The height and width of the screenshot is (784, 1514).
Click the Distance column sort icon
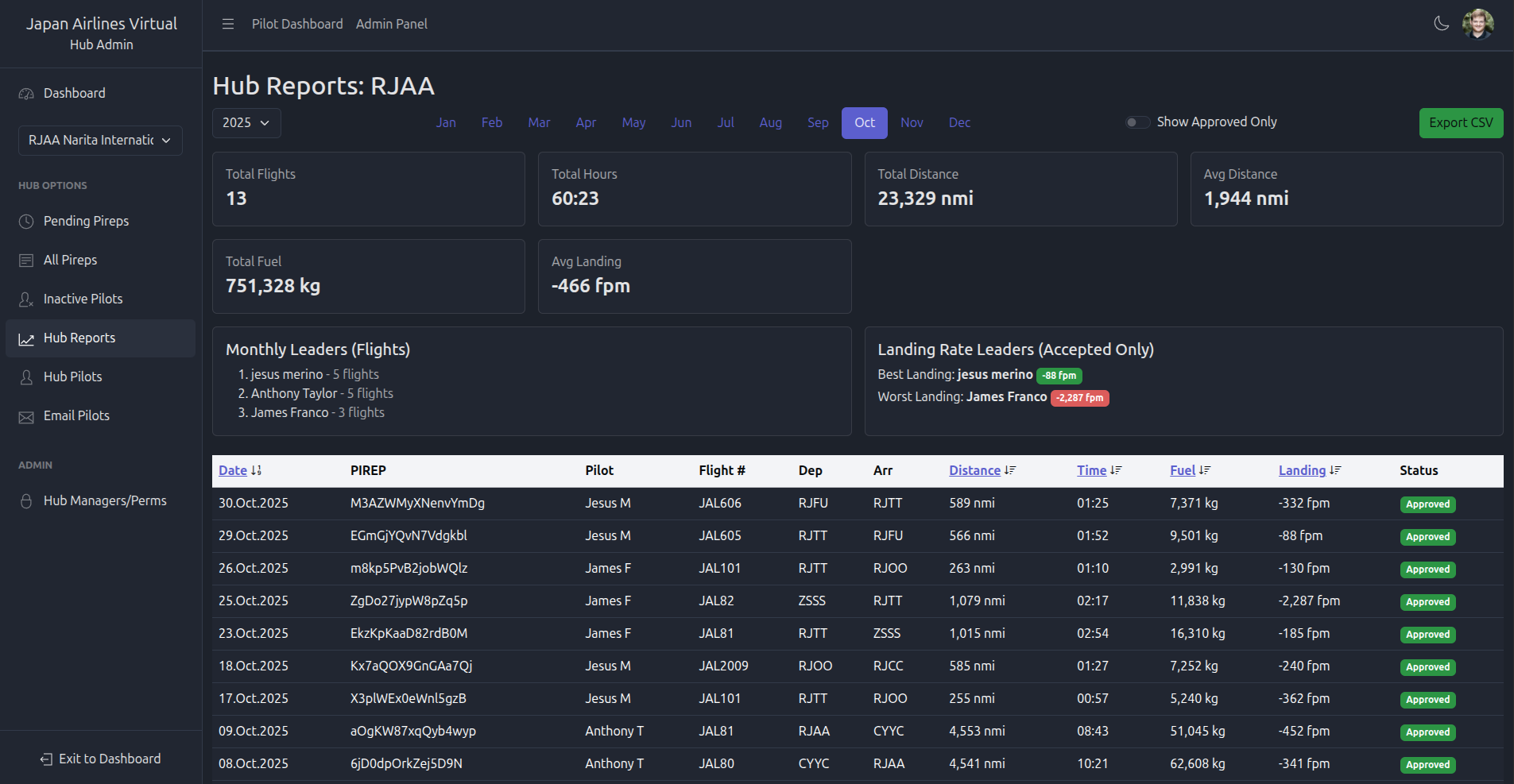1010,470
